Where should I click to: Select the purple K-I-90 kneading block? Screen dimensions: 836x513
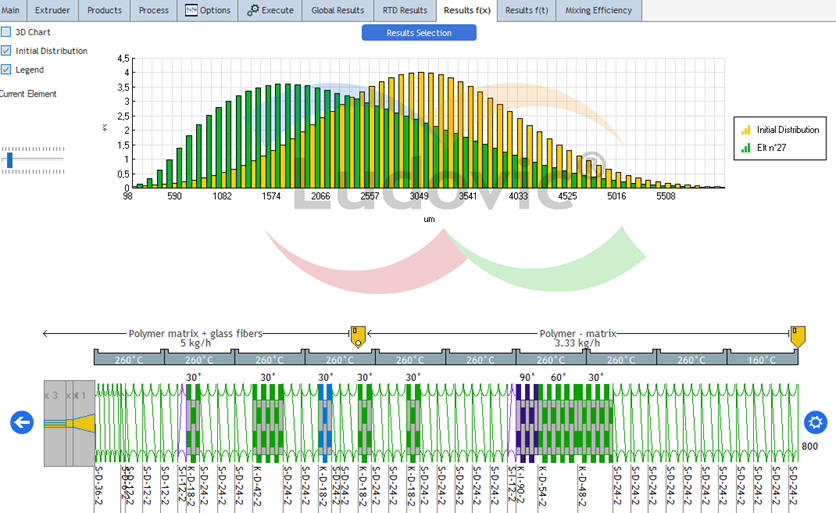[x=528, y=423]
